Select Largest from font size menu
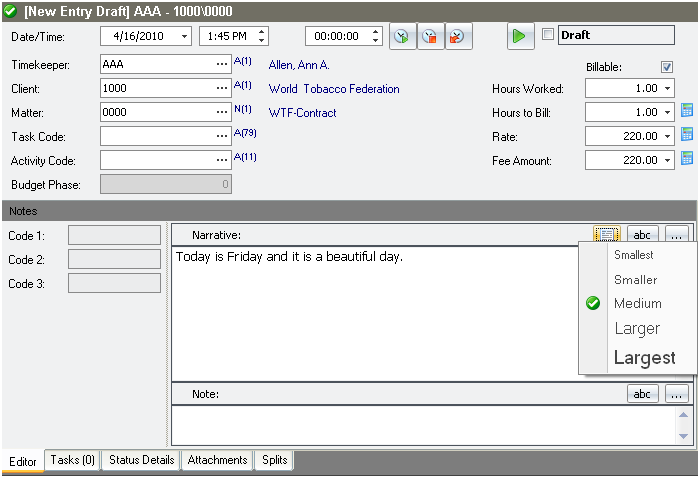698x478 pixels. pos(644,358)
